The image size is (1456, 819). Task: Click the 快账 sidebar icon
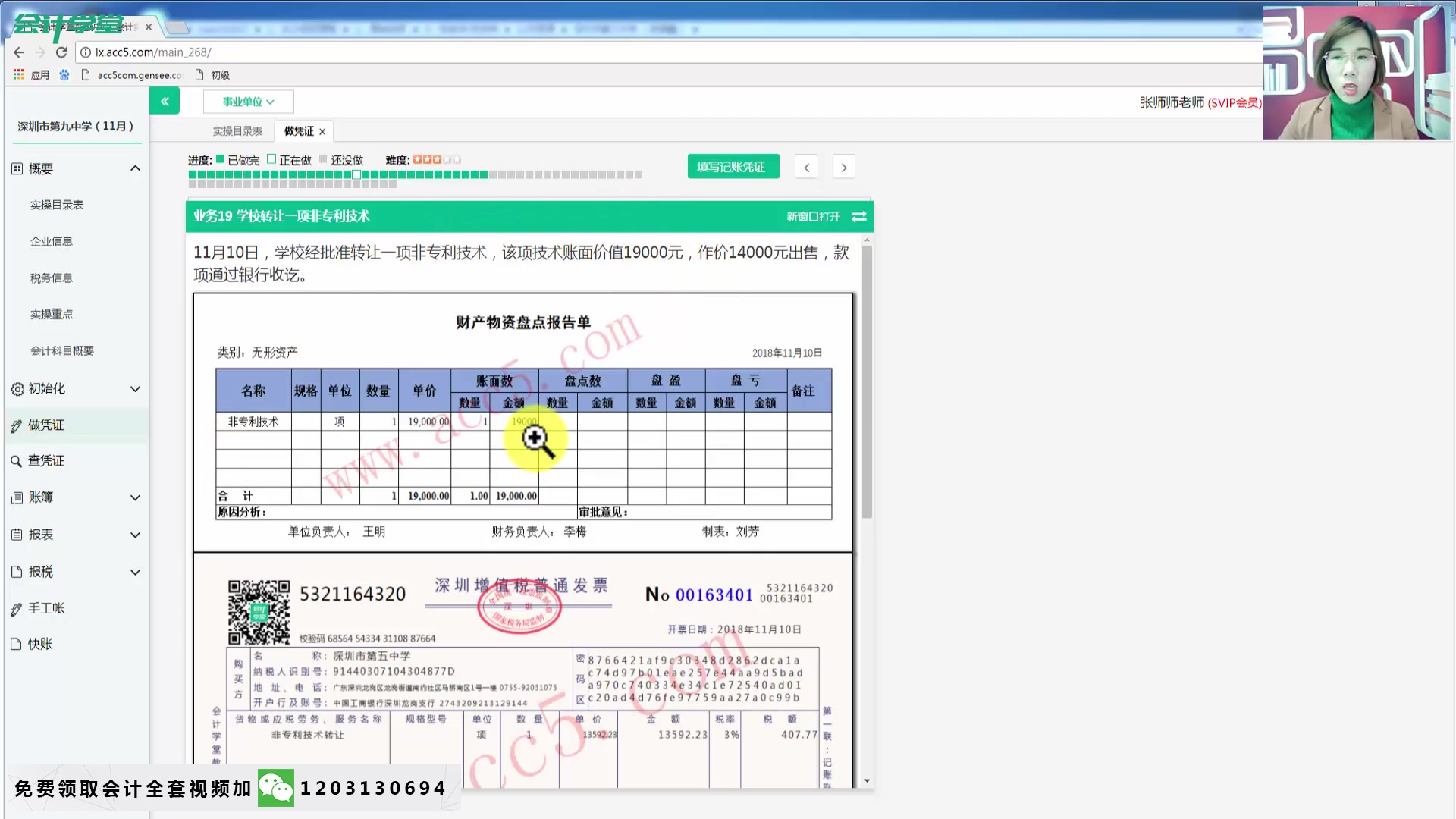point(17,644)
